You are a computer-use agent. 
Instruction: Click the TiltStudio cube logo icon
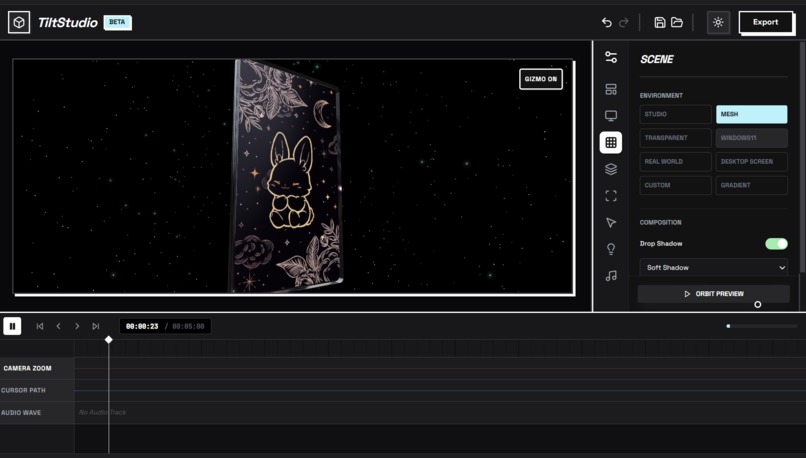(19, 23)
